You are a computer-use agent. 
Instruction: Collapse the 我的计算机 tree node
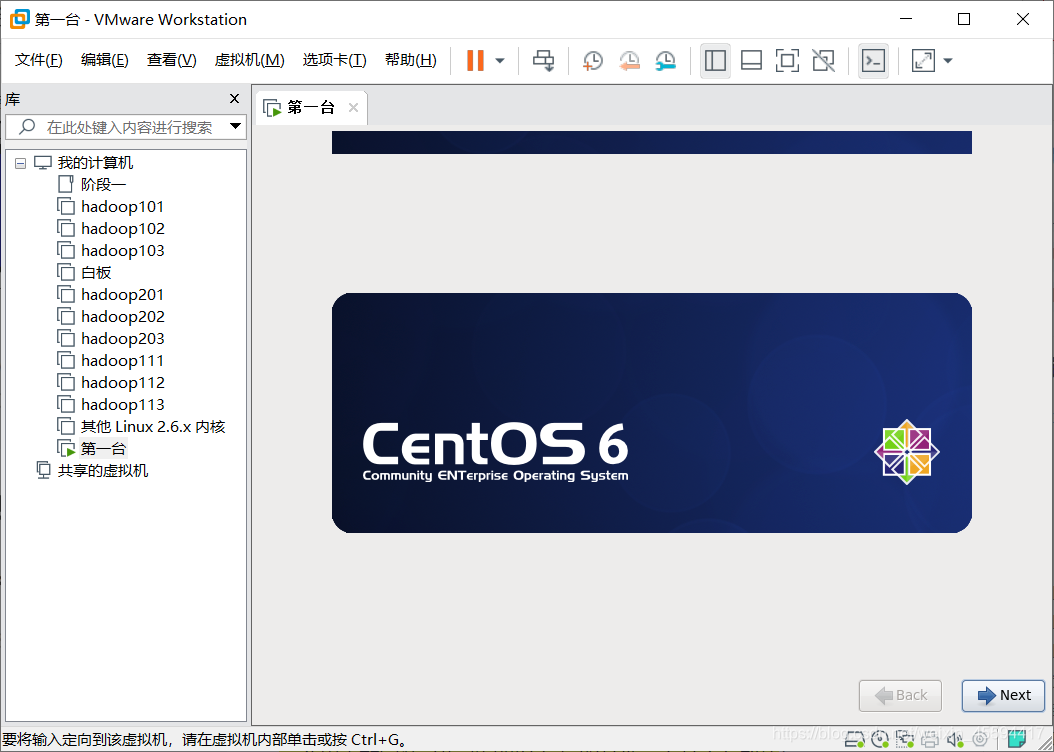click(x=21, y=163)
